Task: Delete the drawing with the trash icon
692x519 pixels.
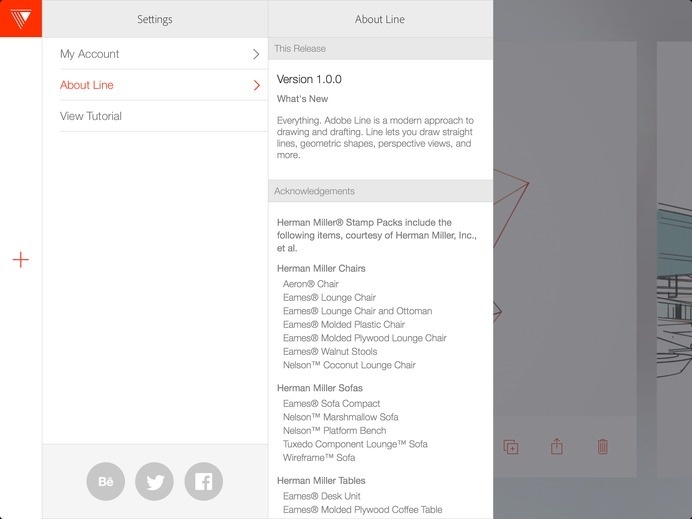Action: pyautogui.click(x=602, y=446)
